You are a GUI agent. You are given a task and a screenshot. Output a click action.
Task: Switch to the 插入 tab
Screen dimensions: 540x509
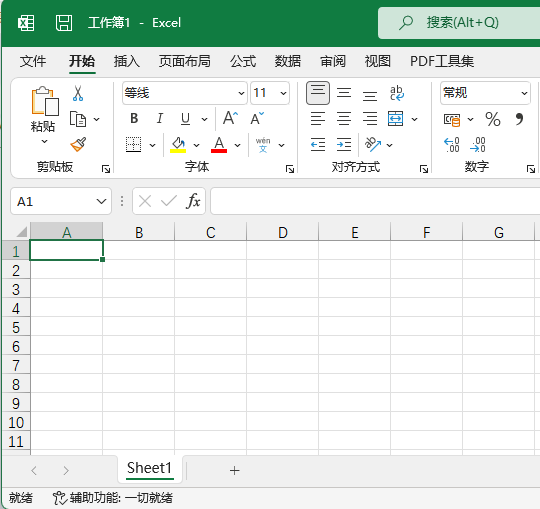[127, 61]
